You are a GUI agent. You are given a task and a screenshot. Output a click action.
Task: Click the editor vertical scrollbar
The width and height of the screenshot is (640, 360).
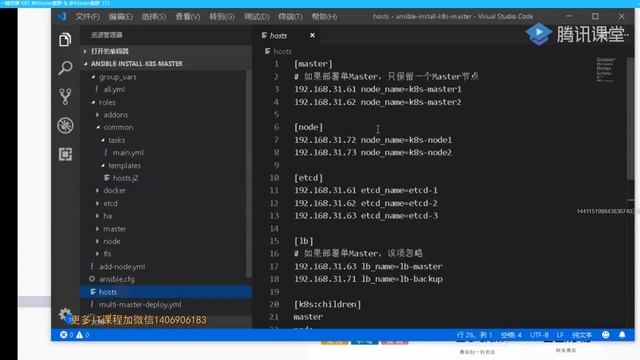click(x=631, y=118)
